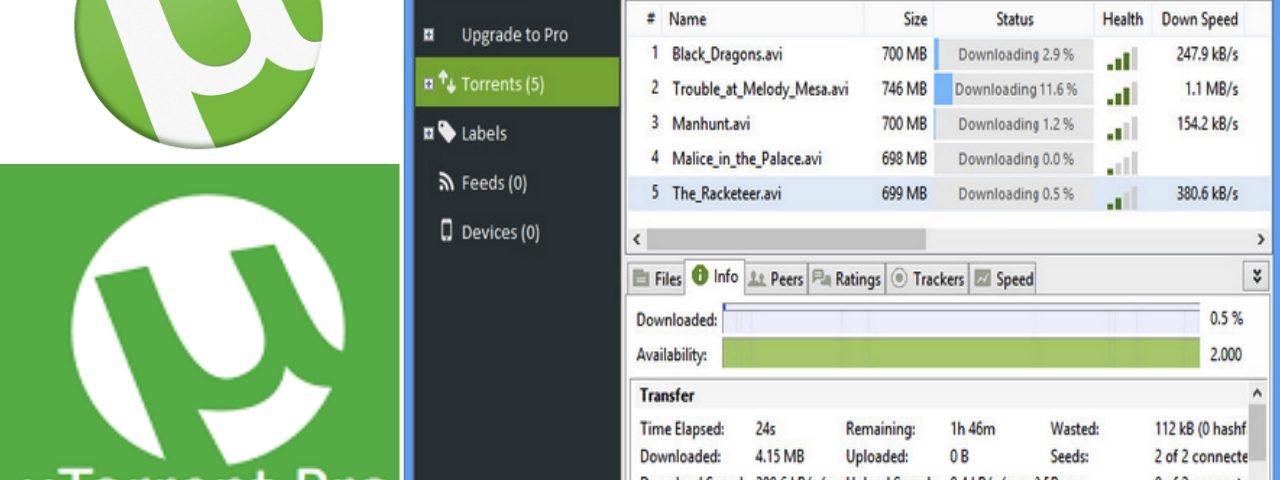Click the 698 MB size cell
Screen dimensions: 1280x480
tap(904, 158)
